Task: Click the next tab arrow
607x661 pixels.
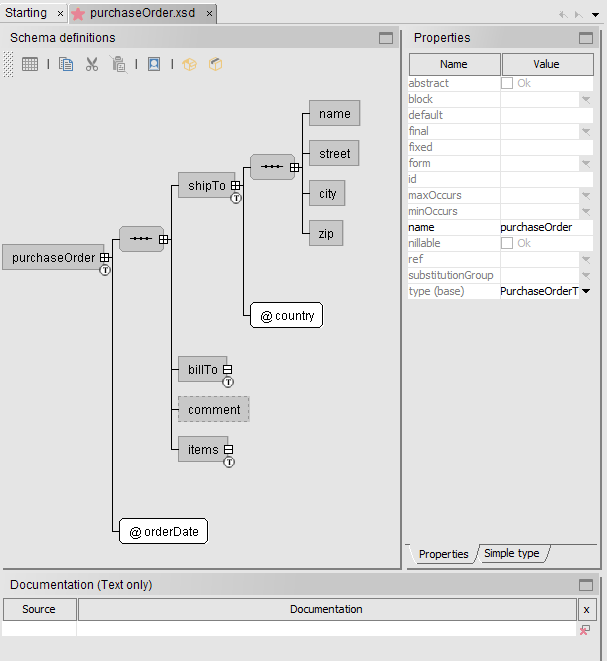Action: tap(579, 15)
